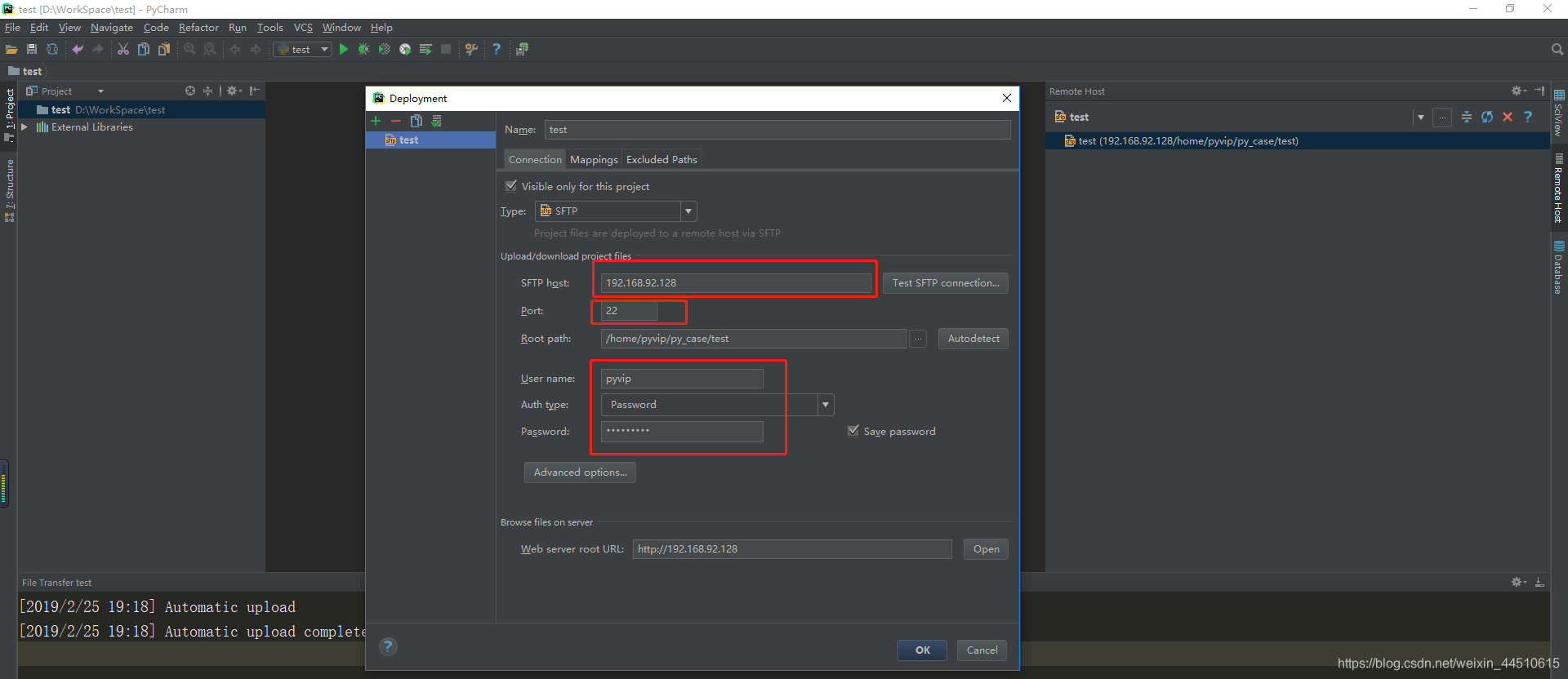
Task: Open Remote Host gear settings dropdown
Action: tap(1518, 91)
